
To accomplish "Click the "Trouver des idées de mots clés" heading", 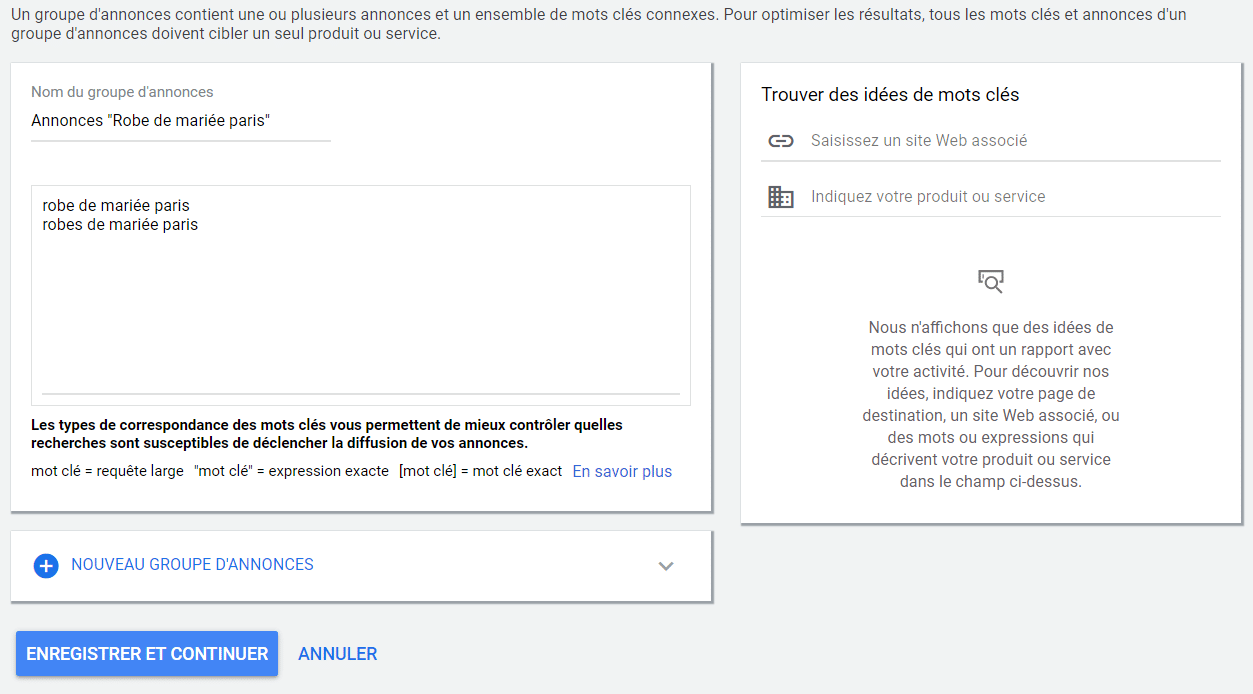I will pos(890,95).
